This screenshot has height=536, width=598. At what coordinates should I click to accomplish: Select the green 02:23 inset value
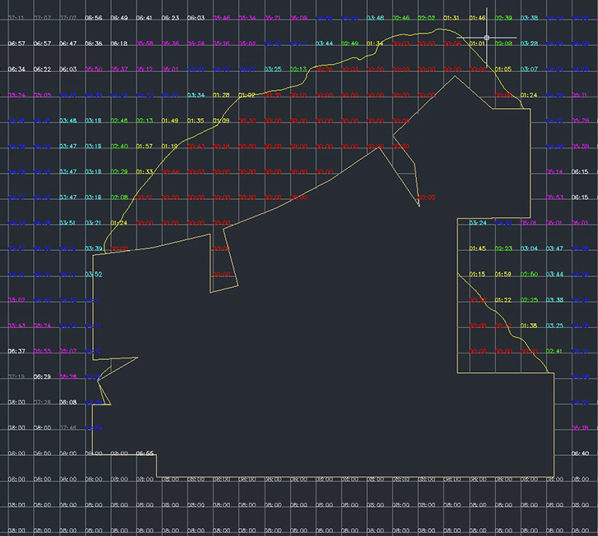tap(503, 248)
